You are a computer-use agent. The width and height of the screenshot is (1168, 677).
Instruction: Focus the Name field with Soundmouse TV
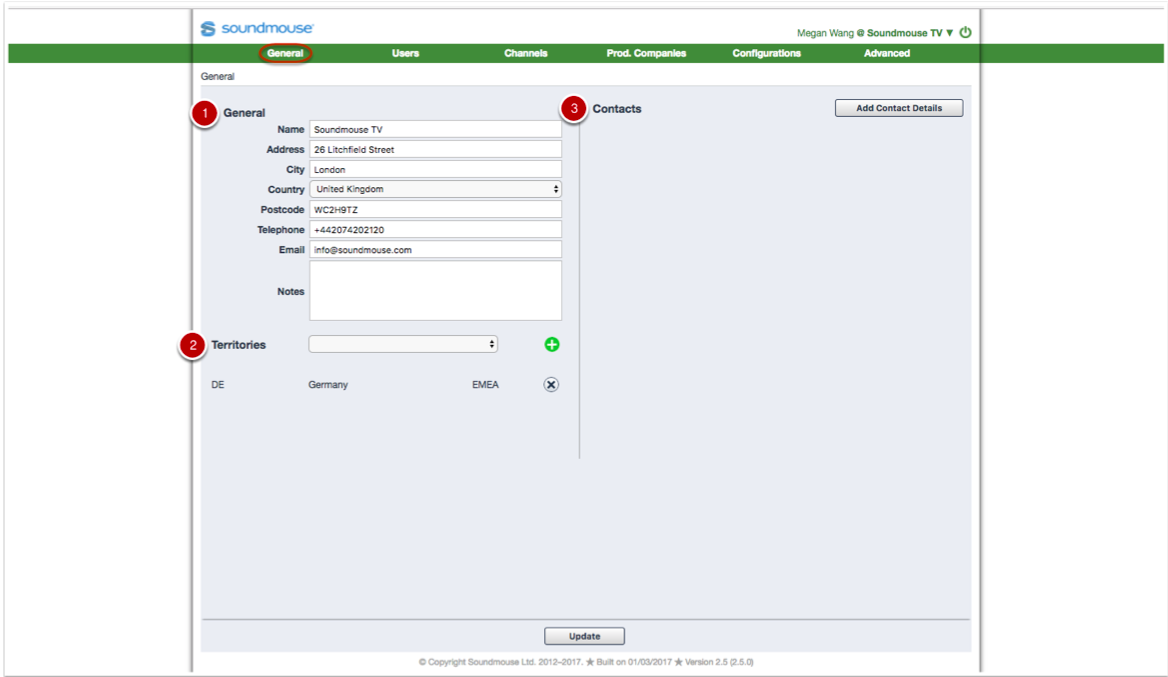tap(436, 130)
